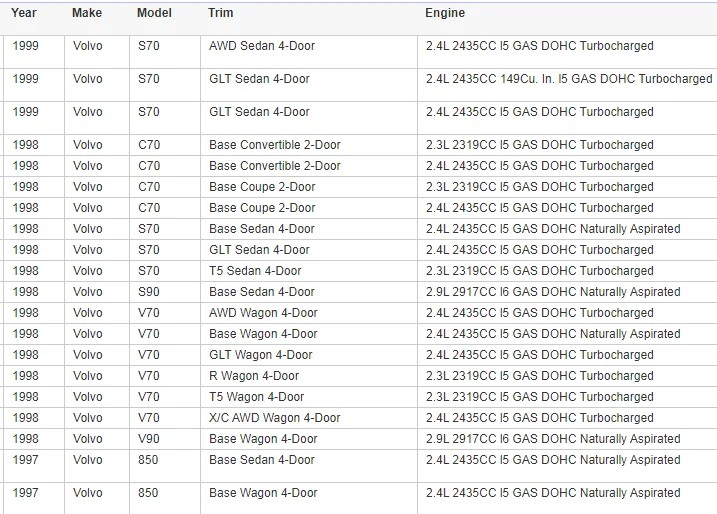Click 850 model in Base Wagon row
The image size is (717, 514).
[x=148, y=493]
